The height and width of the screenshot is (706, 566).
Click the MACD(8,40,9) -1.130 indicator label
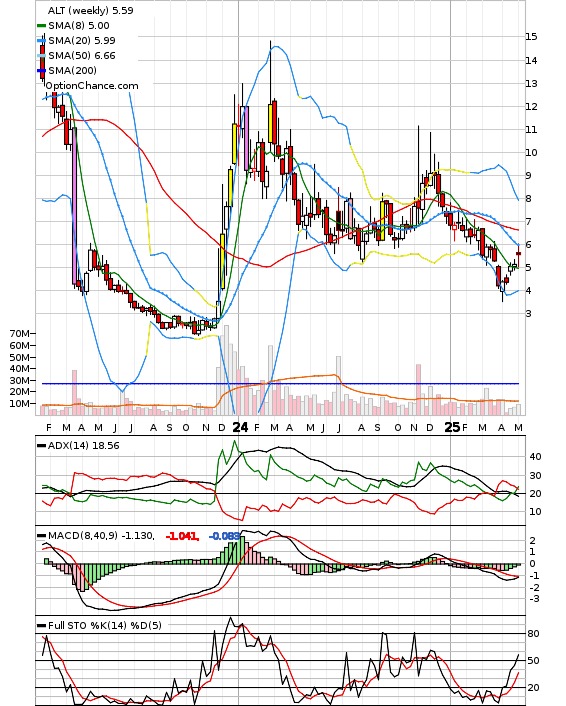[101, 536]
